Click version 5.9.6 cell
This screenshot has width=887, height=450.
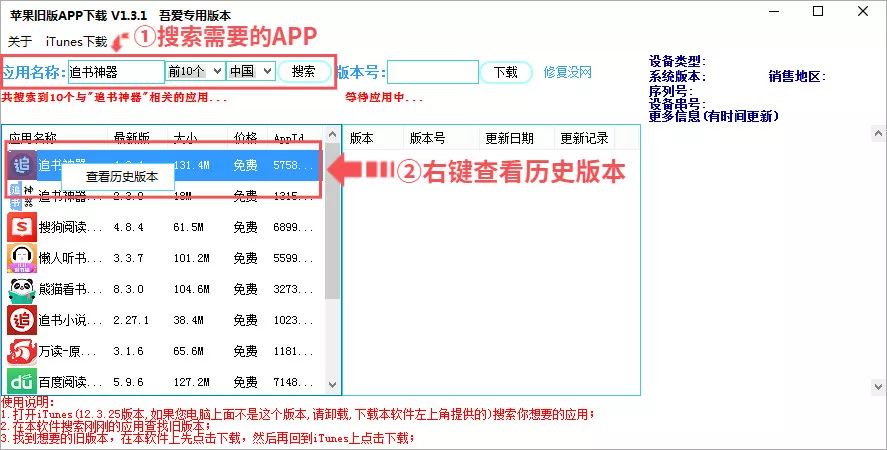click(x=128, y=382)
